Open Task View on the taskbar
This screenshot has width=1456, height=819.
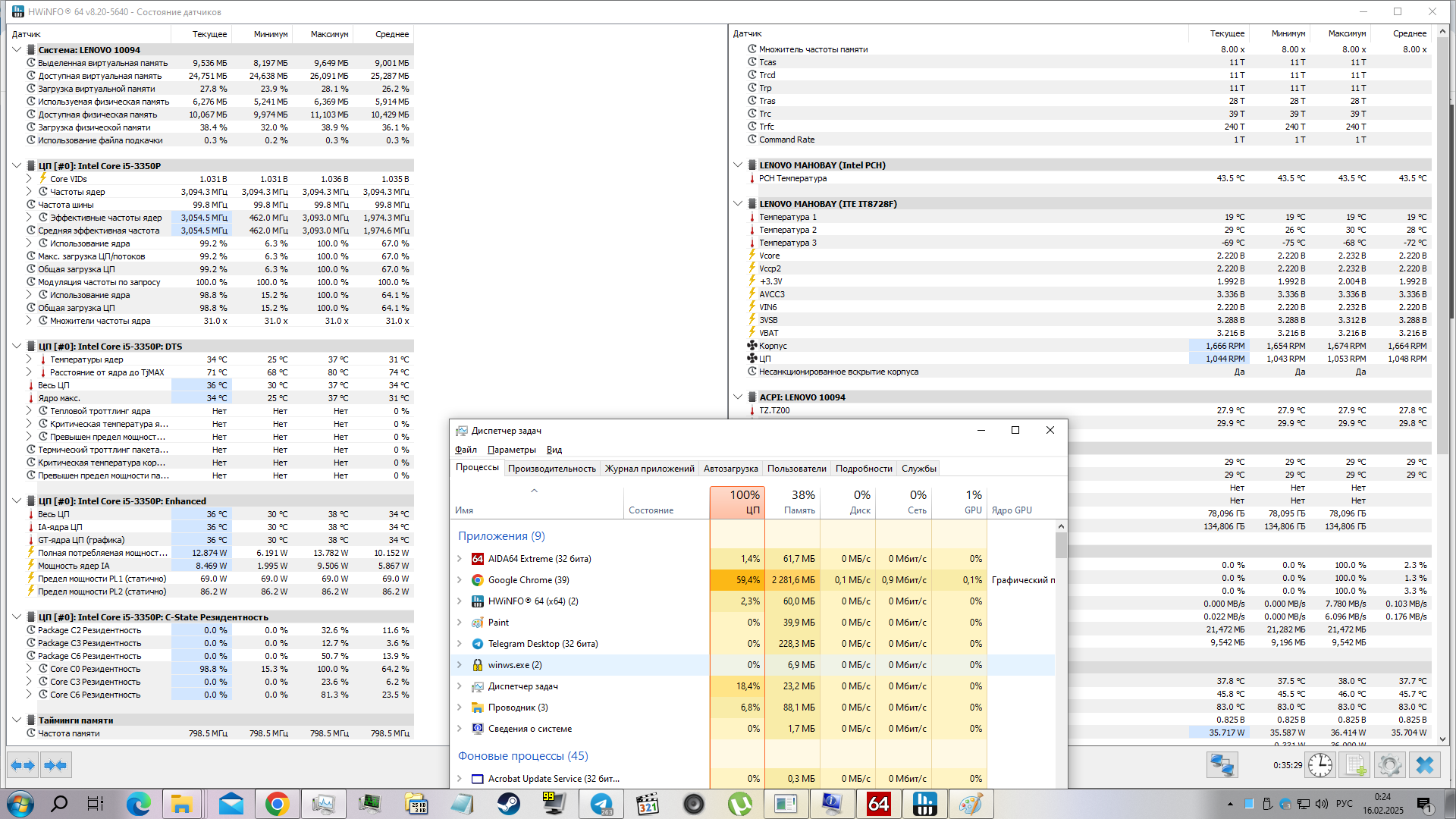point(96,804)
